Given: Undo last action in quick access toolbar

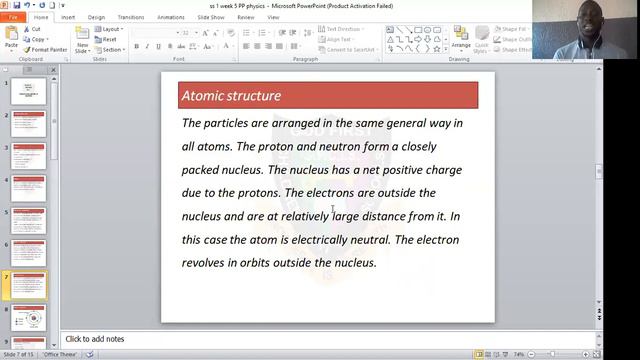Looking at the screenshot, I should [x=27, y=5].
